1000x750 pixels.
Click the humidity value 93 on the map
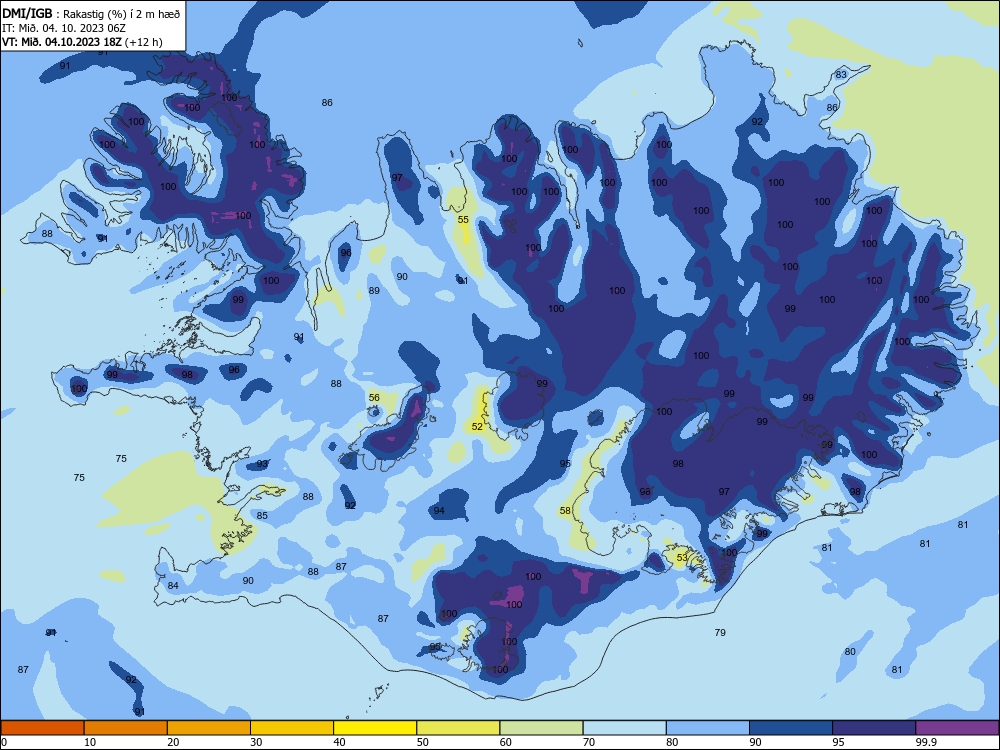[x=262, y=464]
